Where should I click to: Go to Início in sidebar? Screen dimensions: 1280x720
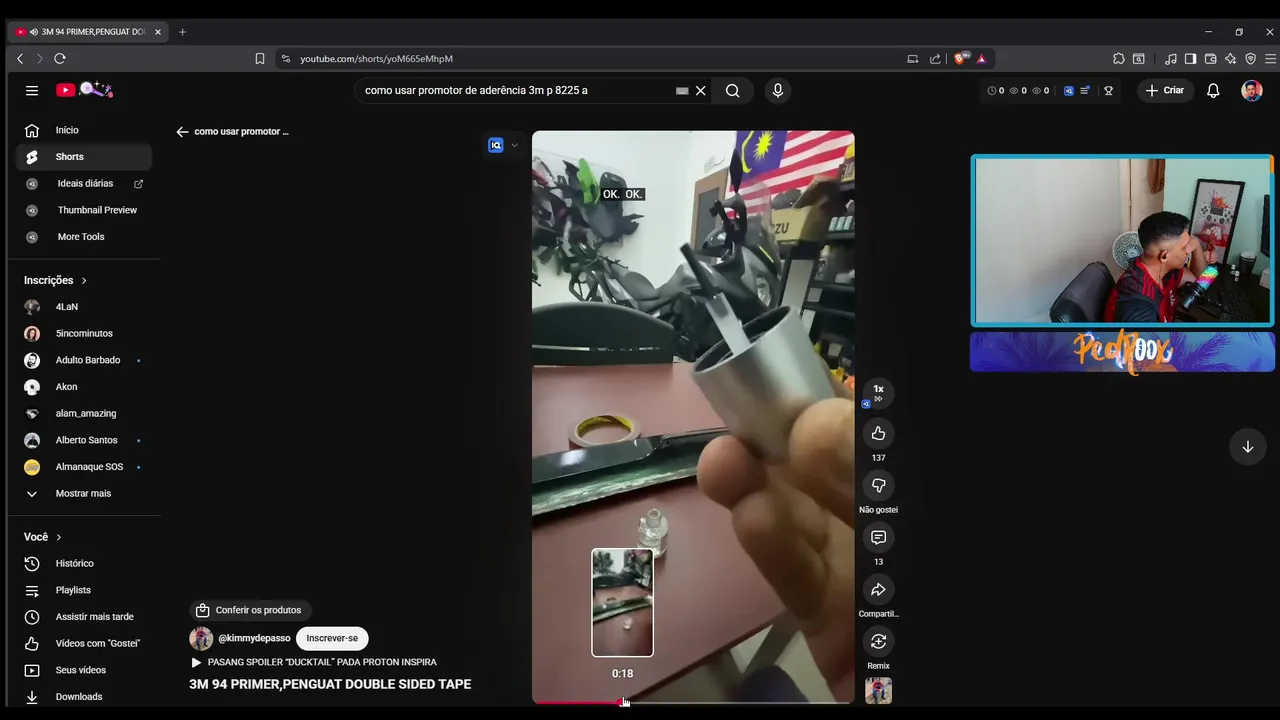click(x=84, y=130)
